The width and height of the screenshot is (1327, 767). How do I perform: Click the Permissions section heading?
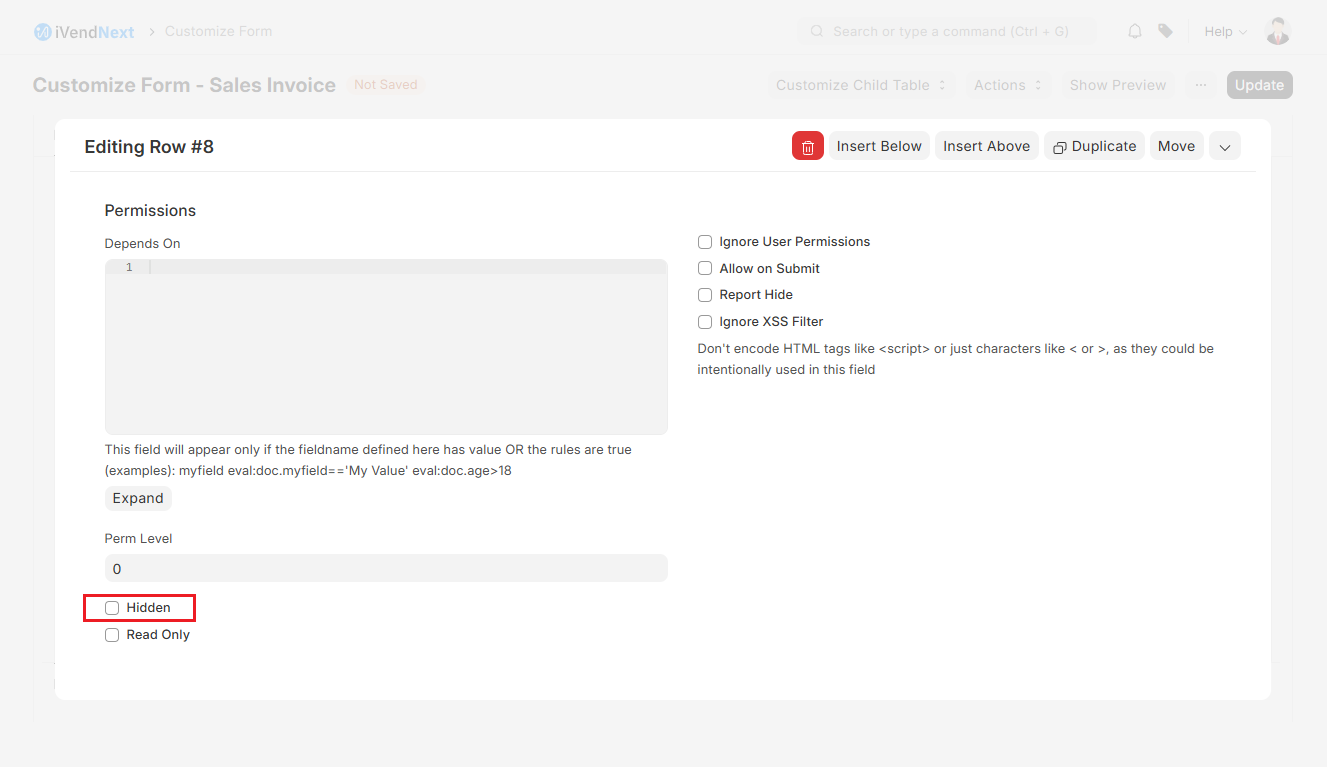tap(150, 211)
